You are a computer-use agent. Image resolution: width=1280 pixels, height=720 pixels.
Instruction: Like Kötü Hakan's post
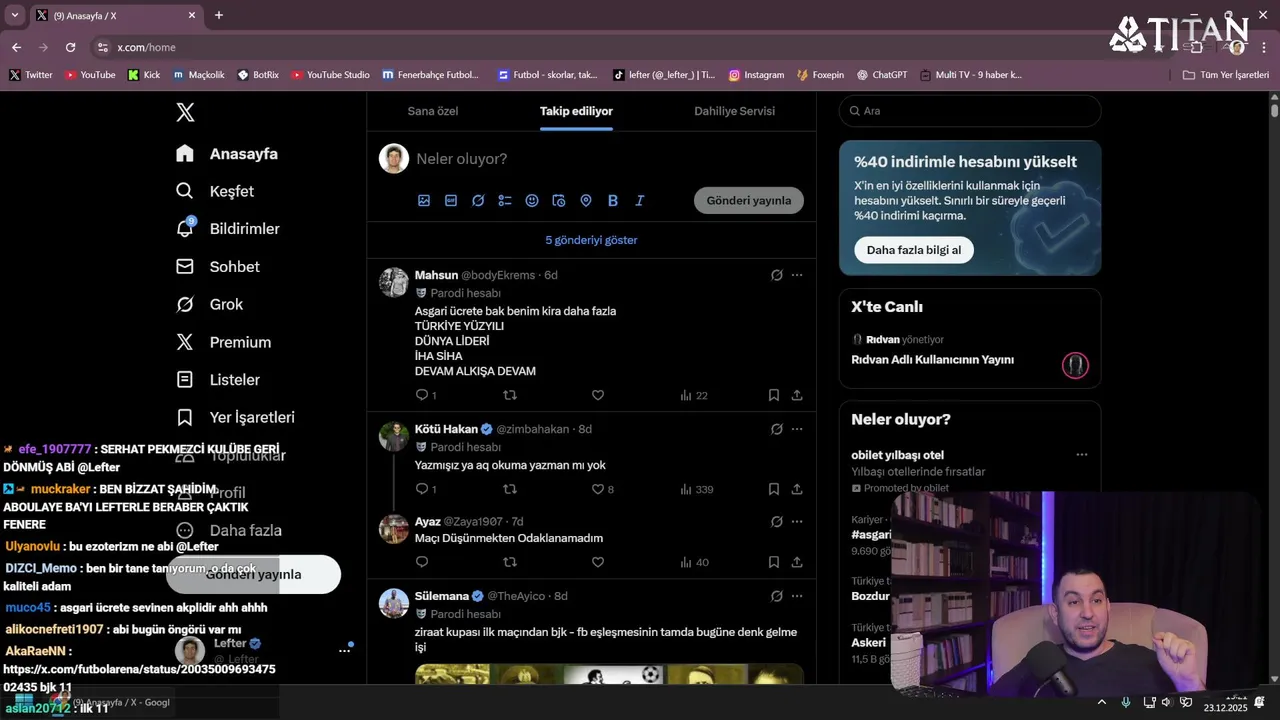(598, 489)
